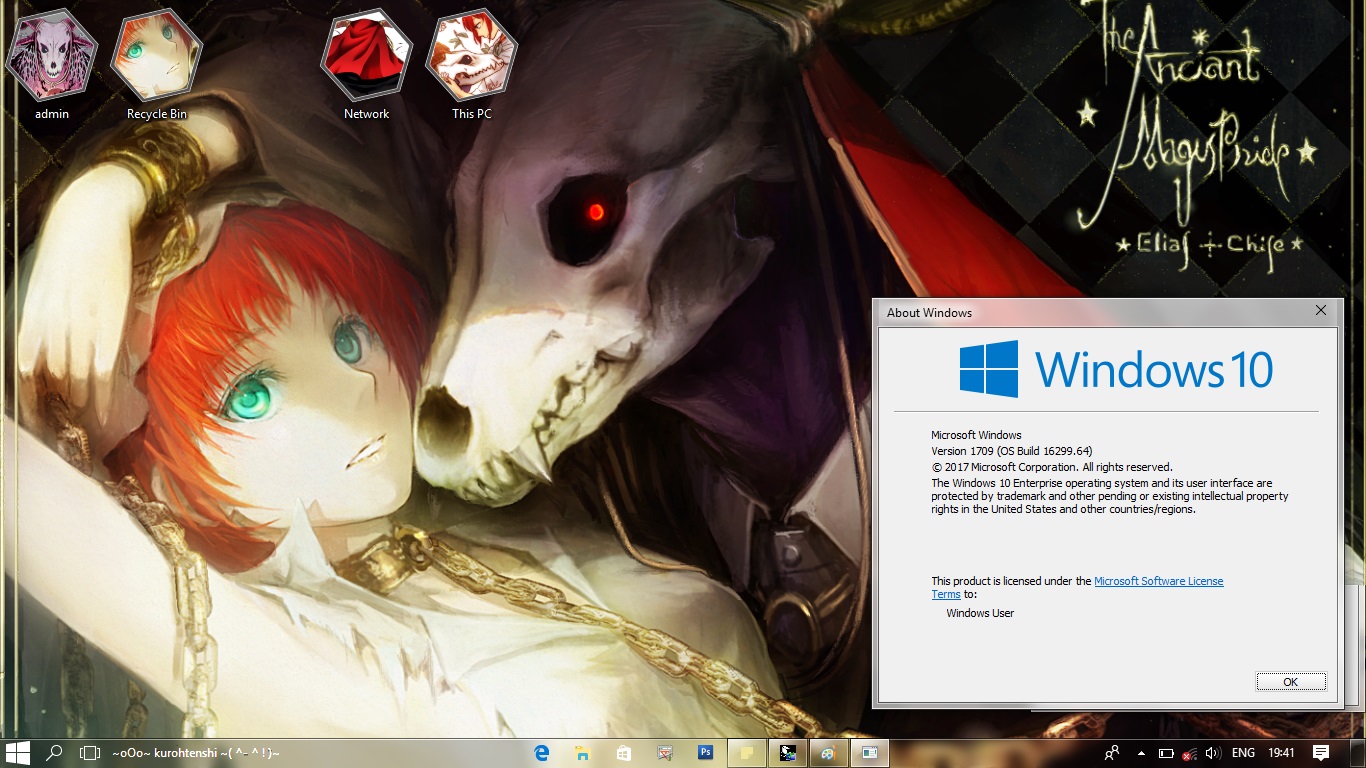
Task: Open Task View on the taskbar
Action: (x=90, y=753)
